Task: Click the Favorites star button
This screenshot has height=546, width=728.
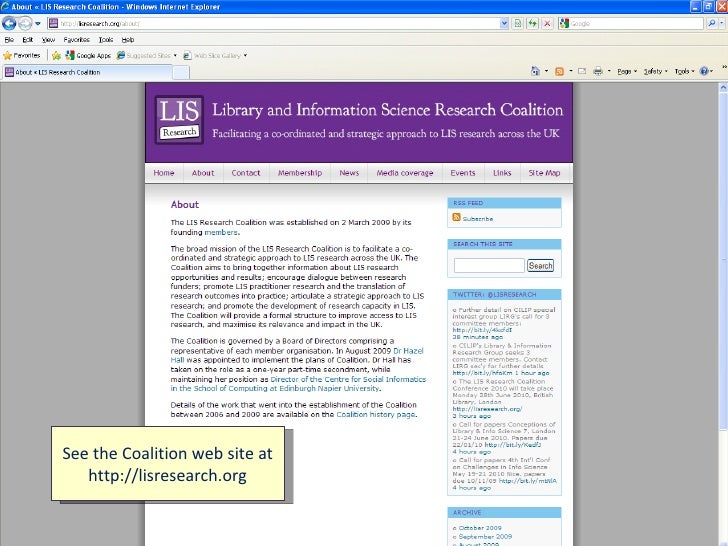Action: point(22,56)
